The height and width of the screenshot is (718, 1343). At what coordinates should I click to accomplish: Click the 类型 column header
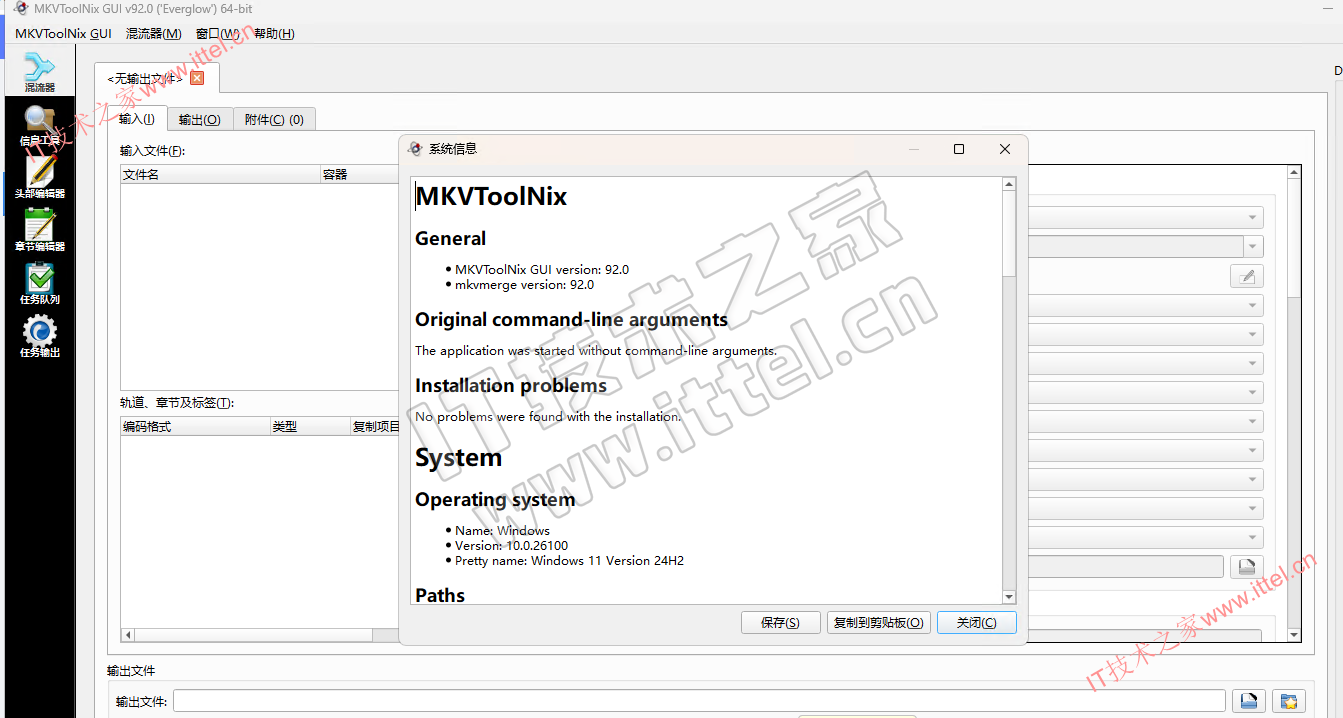tap(309, 427)
